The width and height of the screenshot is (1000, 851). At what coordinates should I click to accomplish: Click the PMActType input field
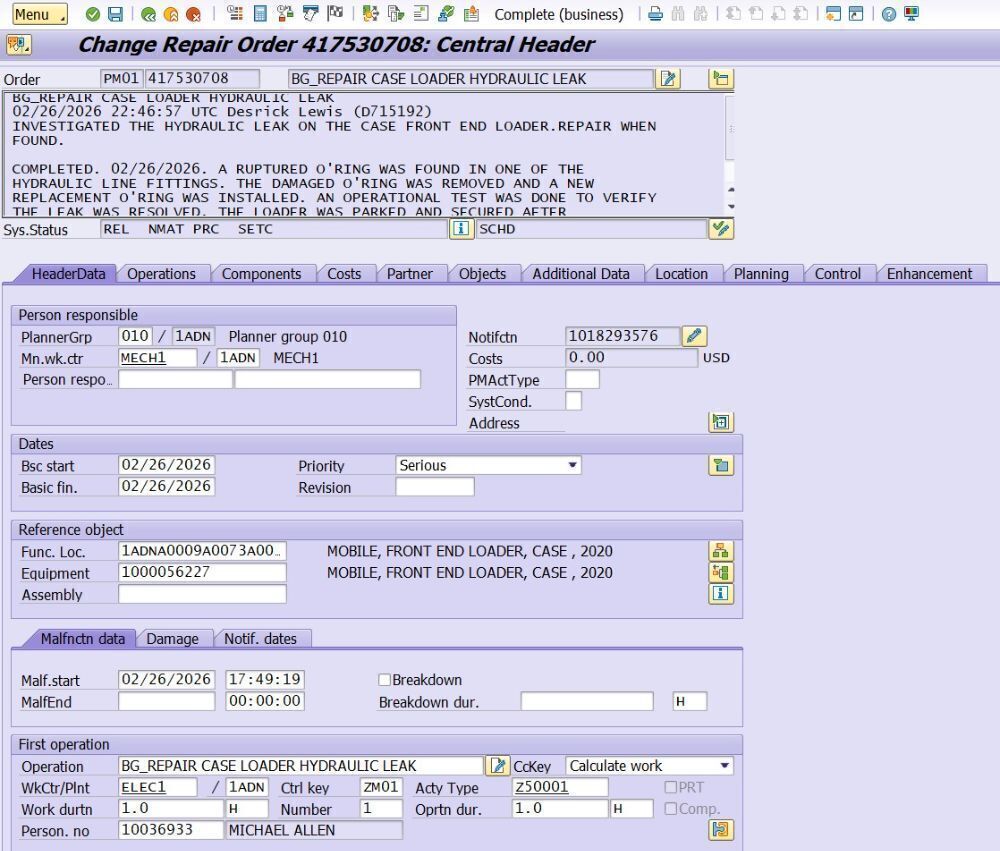[x=582, y=379]
